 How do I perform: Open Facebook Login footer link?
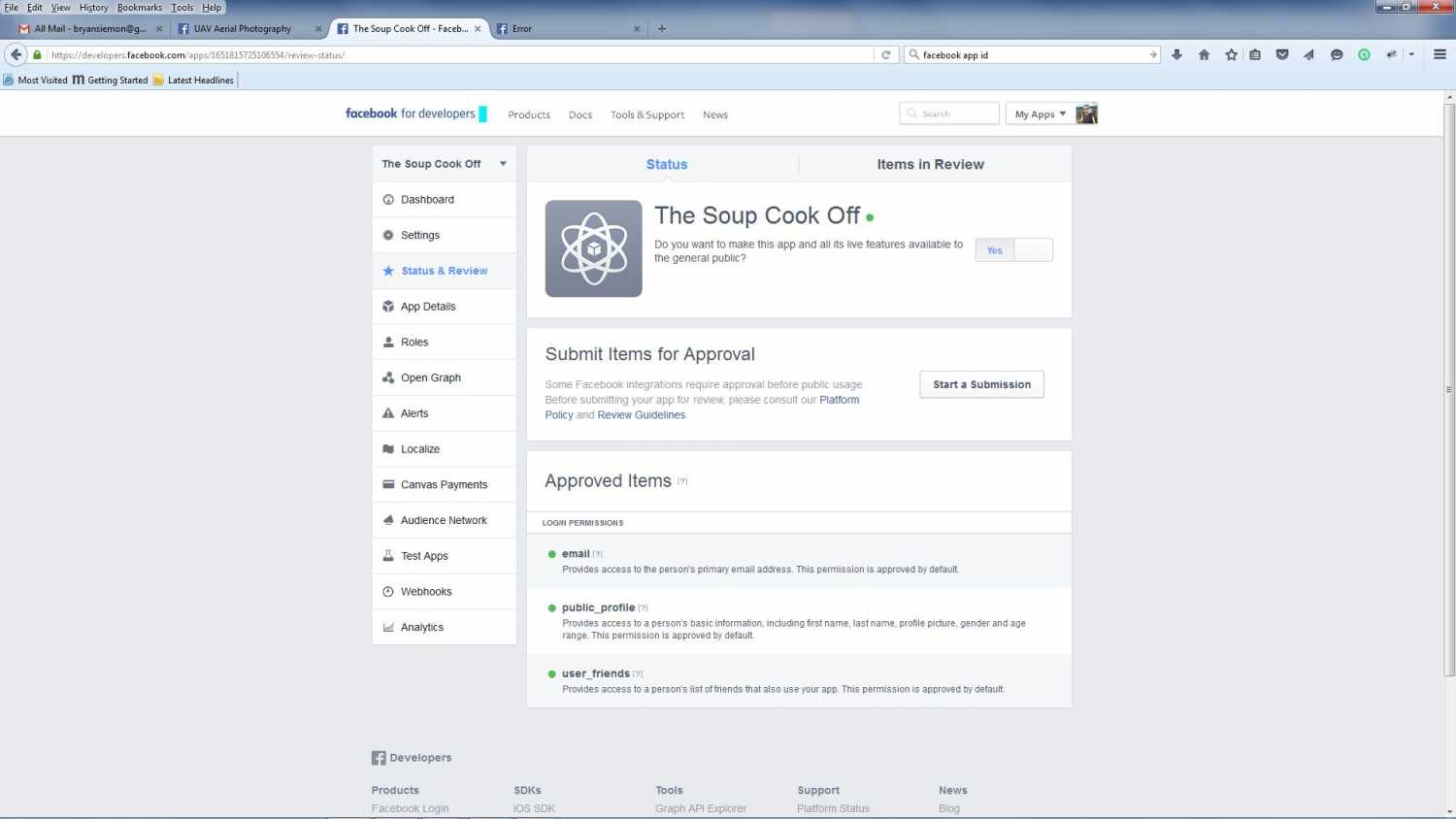point(410,808)
